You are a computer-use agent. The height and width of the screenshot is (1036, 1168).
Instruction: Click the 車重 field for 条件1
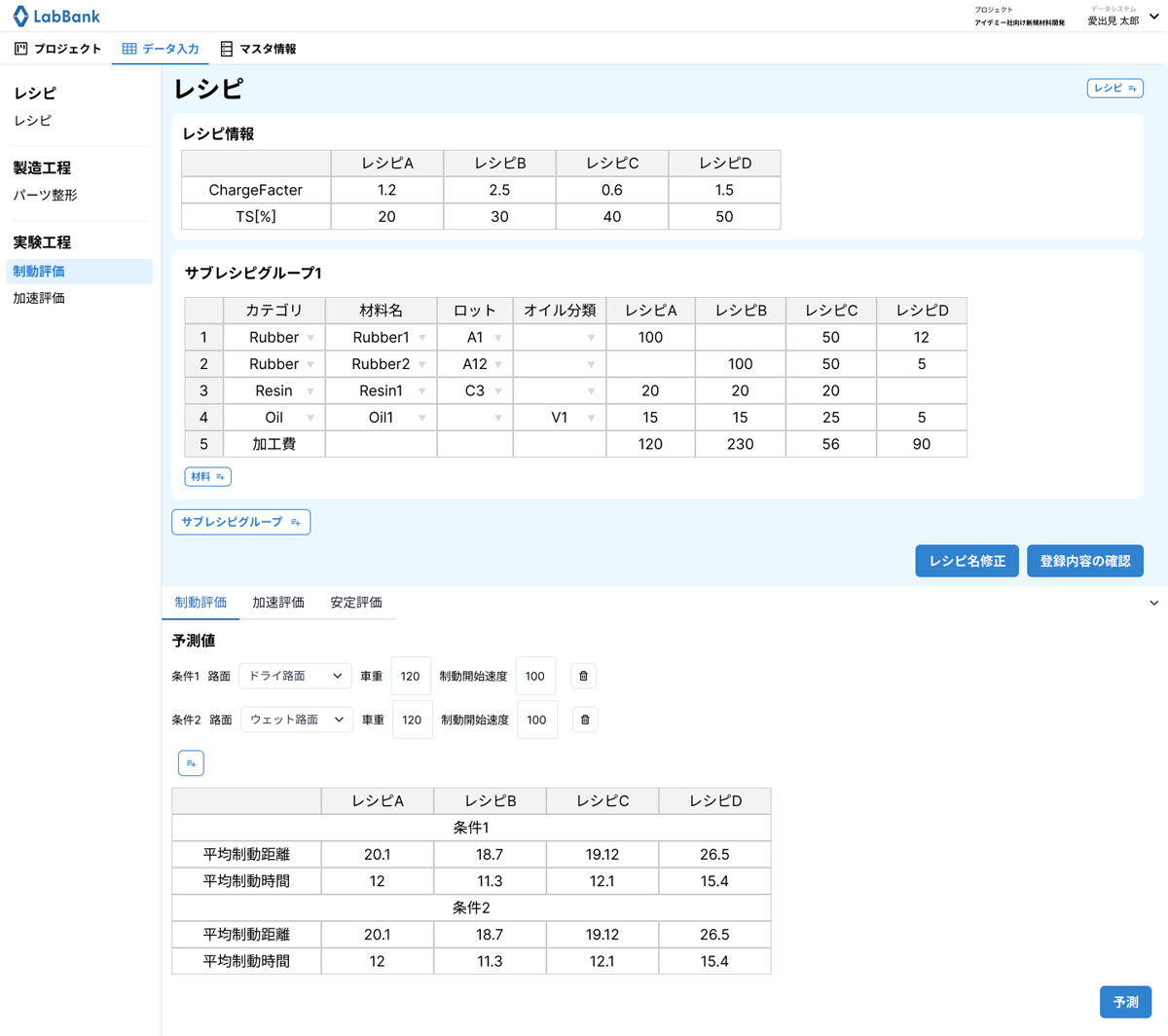(411, 676)
